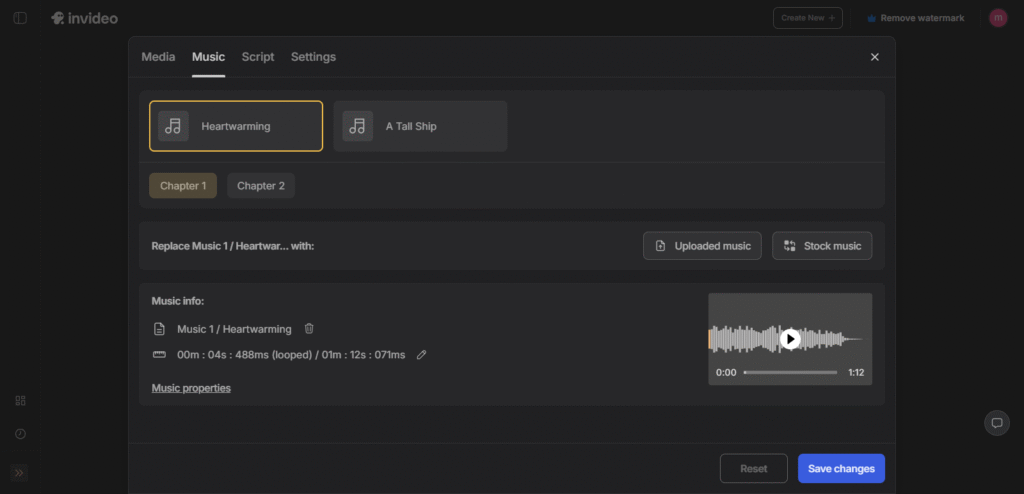Screen dimensions: 1024x494
Task: Click the trash icon beside Music 1 / Heartwarming
Action: click(x=309, y=329)
